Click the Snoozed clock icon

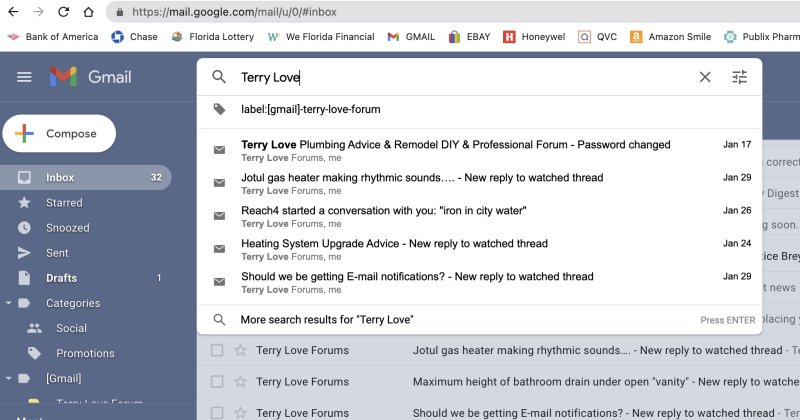pos(24,228)
